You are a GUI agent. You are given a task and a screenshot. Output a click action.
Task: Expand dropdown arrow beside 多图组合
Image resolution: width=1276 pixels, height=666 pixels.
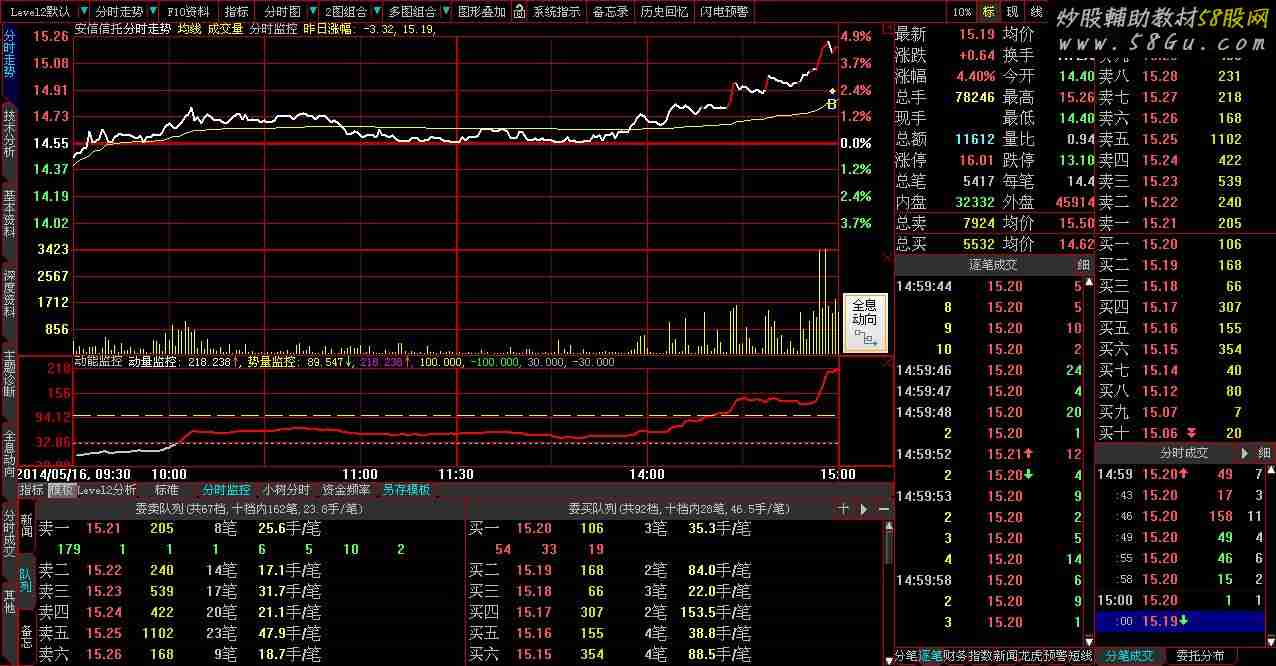[x=444, y=11]
